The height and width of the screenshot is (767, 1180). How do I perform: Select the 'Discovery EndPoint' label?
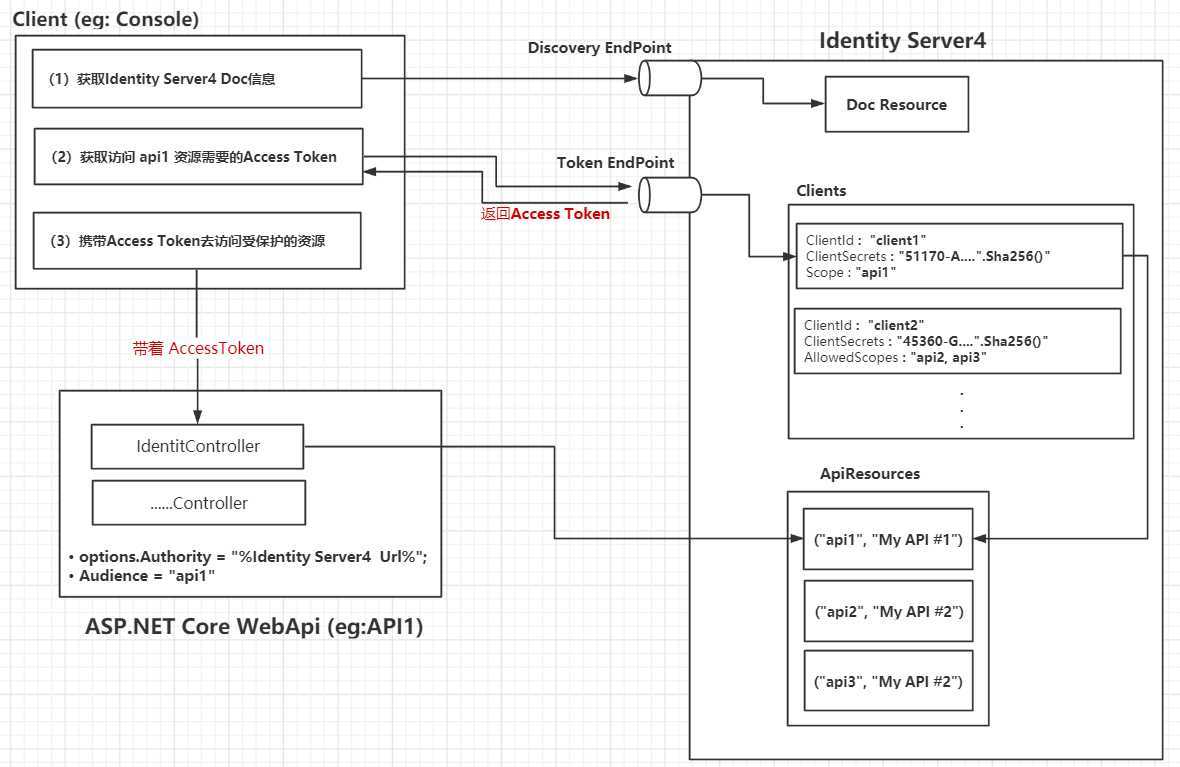coord(600,47)
